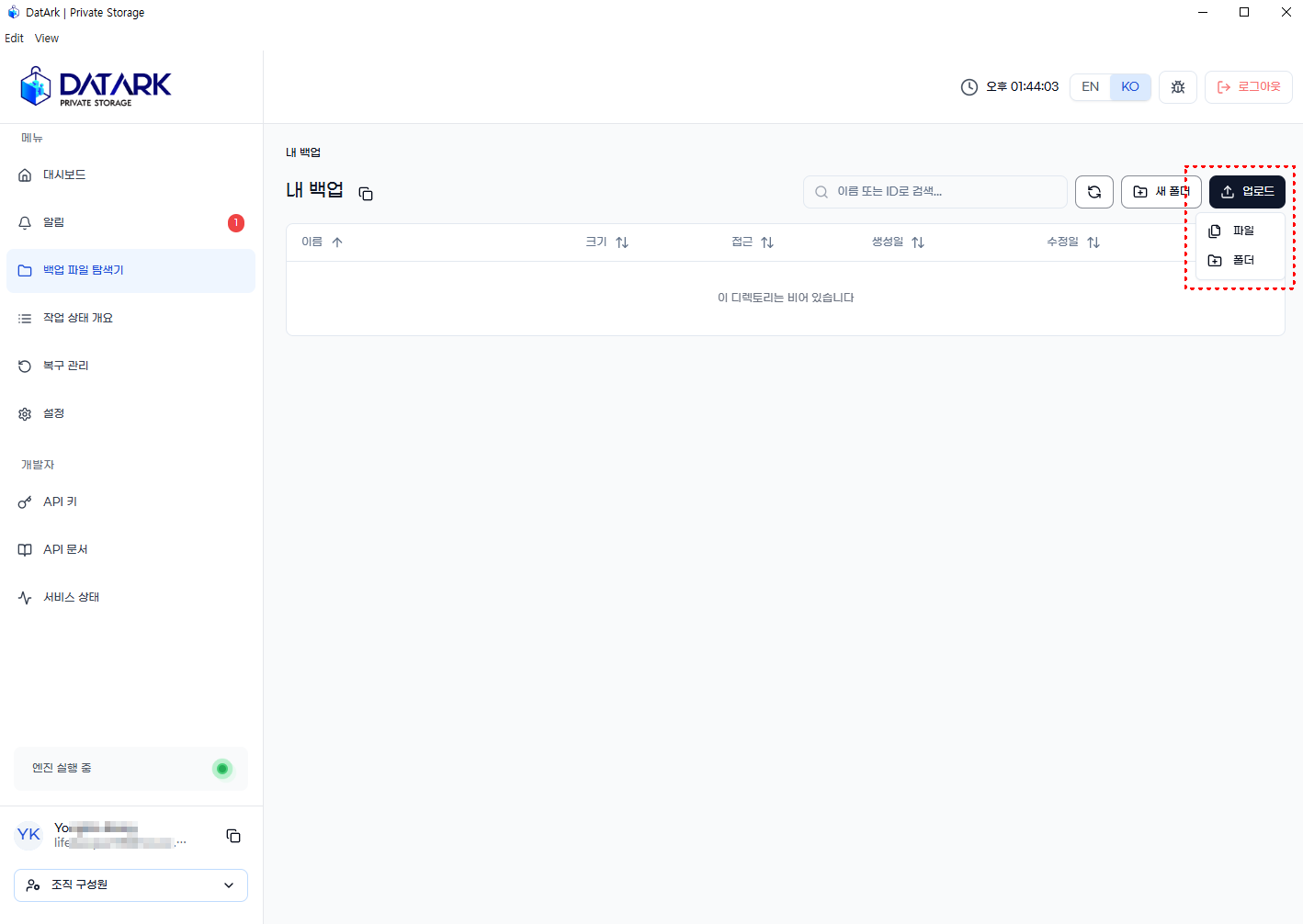Click the red notification badge on 알림
1303x924 pixels.
tap(236, 222)
